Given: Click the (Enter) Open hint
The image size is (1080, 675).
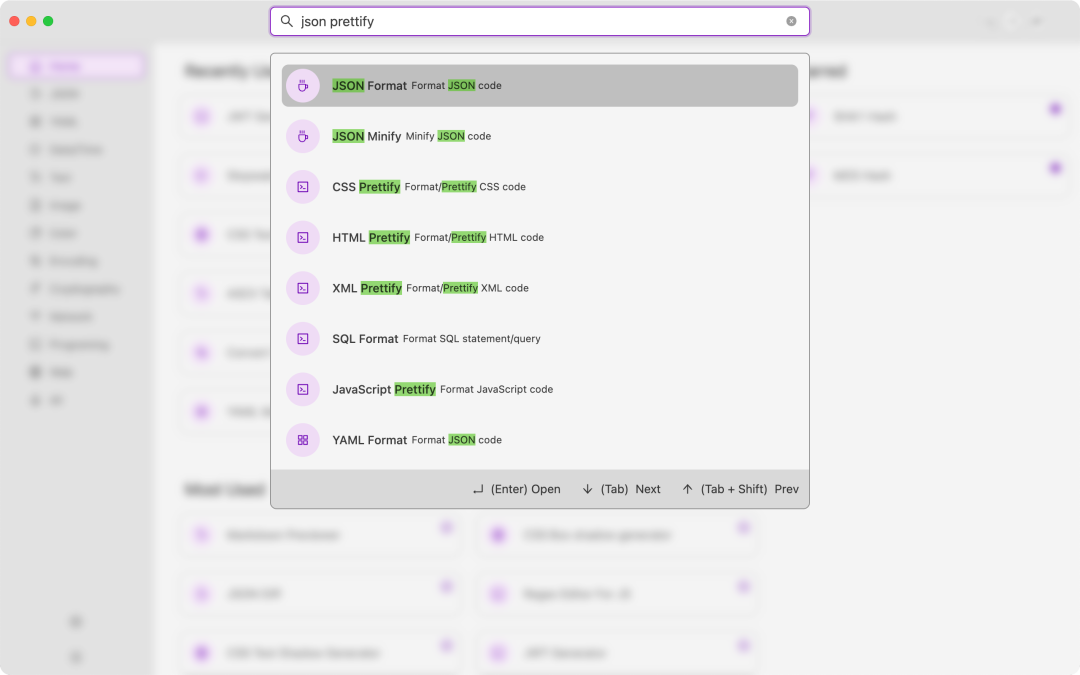Looking at the screenshot, I should pyautogui.click(x=517, y=489).
